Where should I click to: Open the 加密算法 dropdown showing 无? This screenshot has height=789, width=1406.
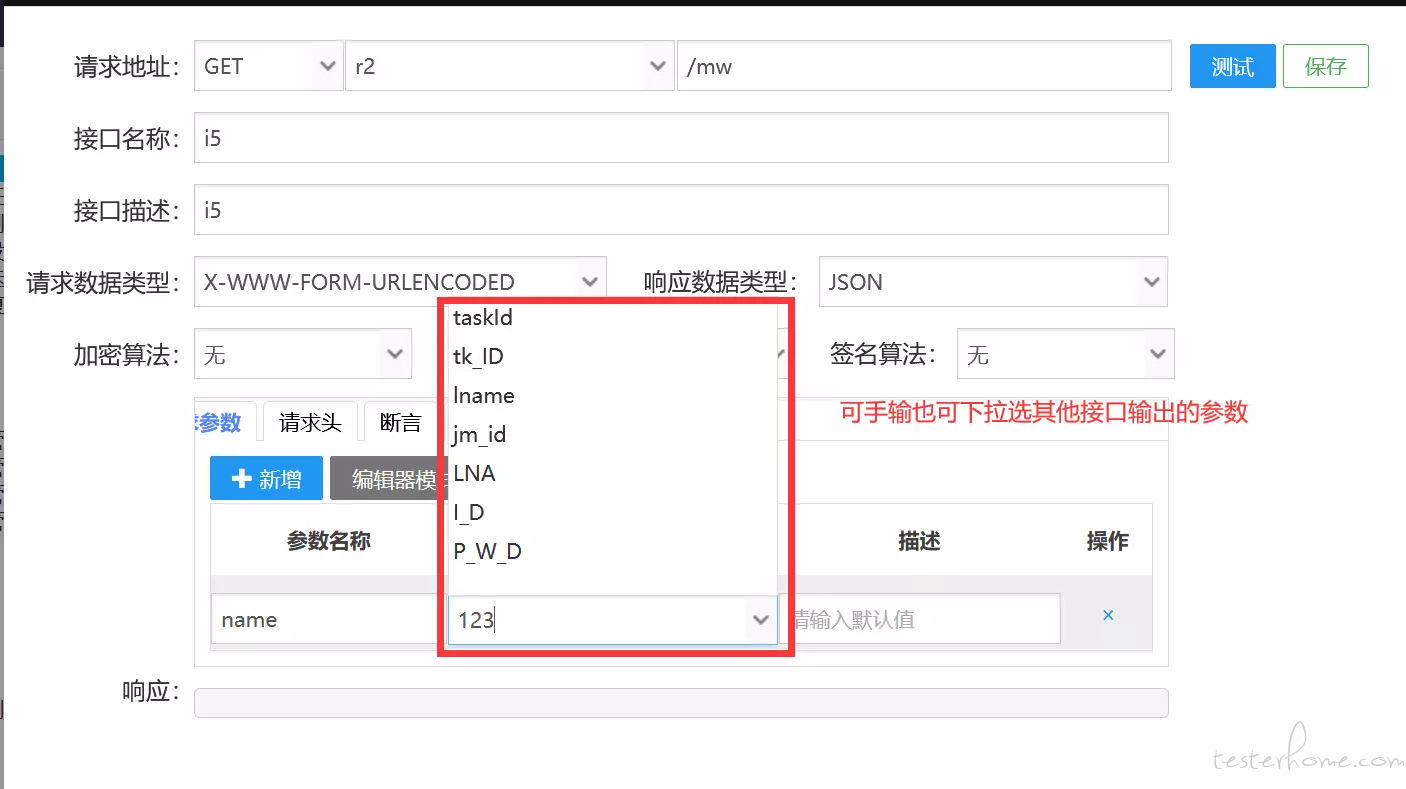pyautogui.click(x=303, y=354)
